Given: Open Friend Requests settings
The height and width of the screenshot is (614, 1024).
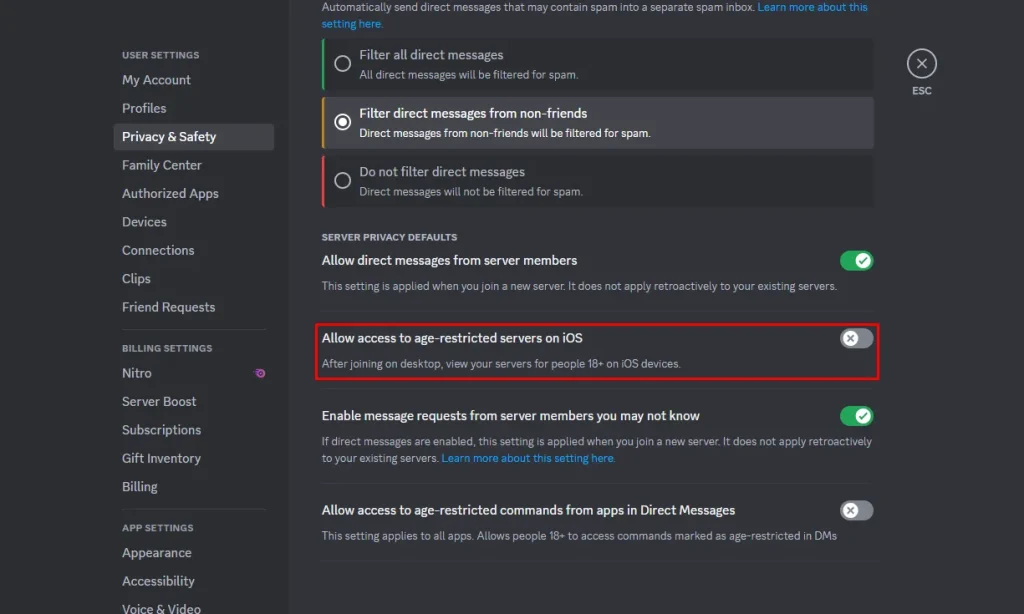Looking at the screenshot, I should pos(168,307).
